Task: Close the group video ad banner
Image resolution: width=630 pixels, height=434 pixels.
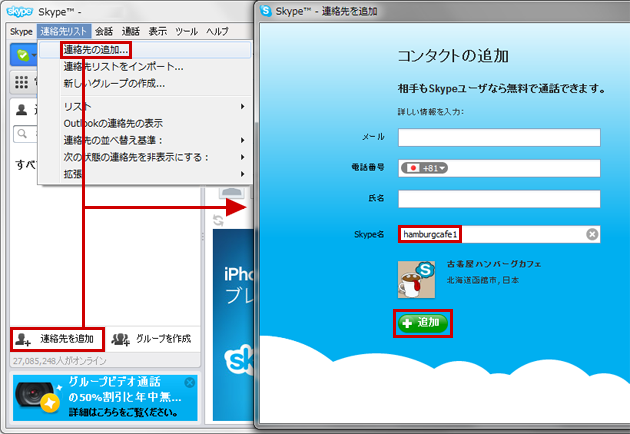Action: (x=190, y=383)
